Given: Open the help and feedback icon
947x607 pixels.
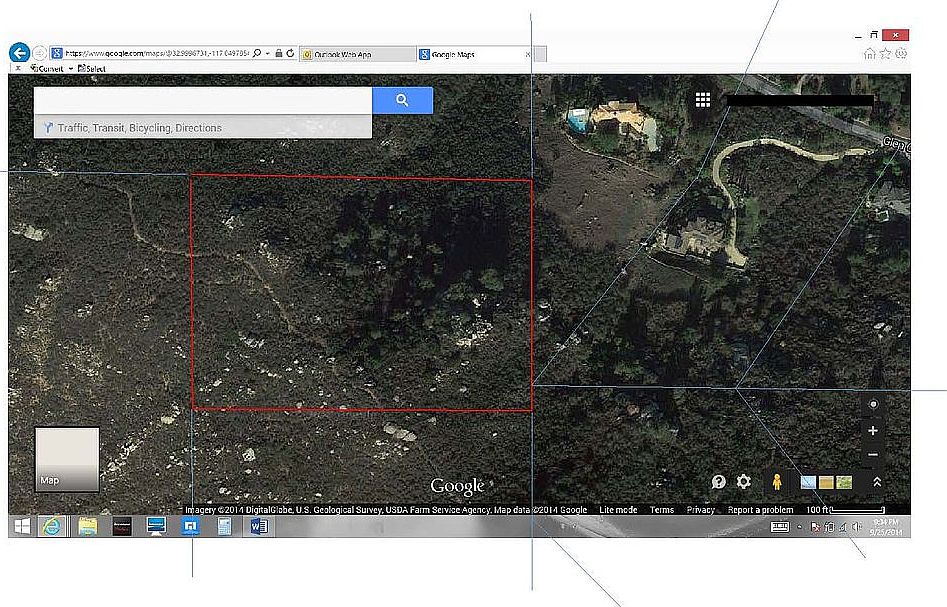Looking at the screenshot, I should pyautogui.click(x=718, y=482).
